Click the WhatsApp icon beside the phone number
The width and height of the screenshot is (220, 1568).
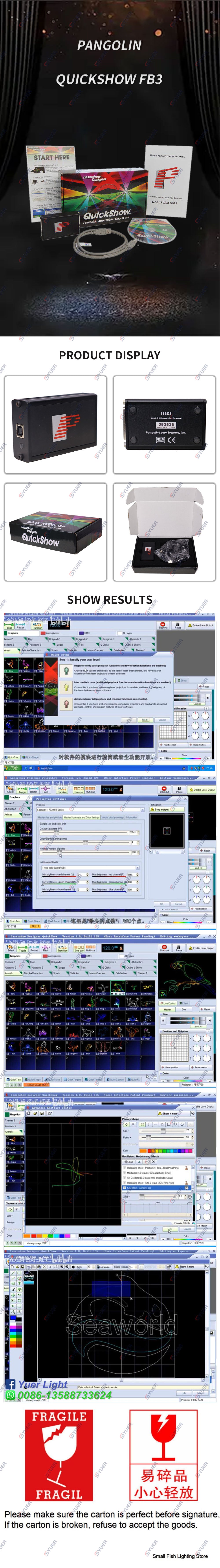[10, 1395]
